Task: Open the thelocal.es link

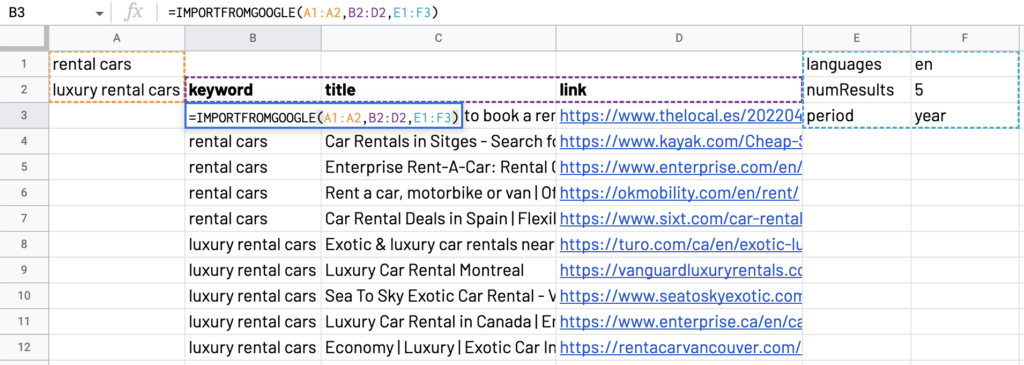Action: tap(681, 116)
